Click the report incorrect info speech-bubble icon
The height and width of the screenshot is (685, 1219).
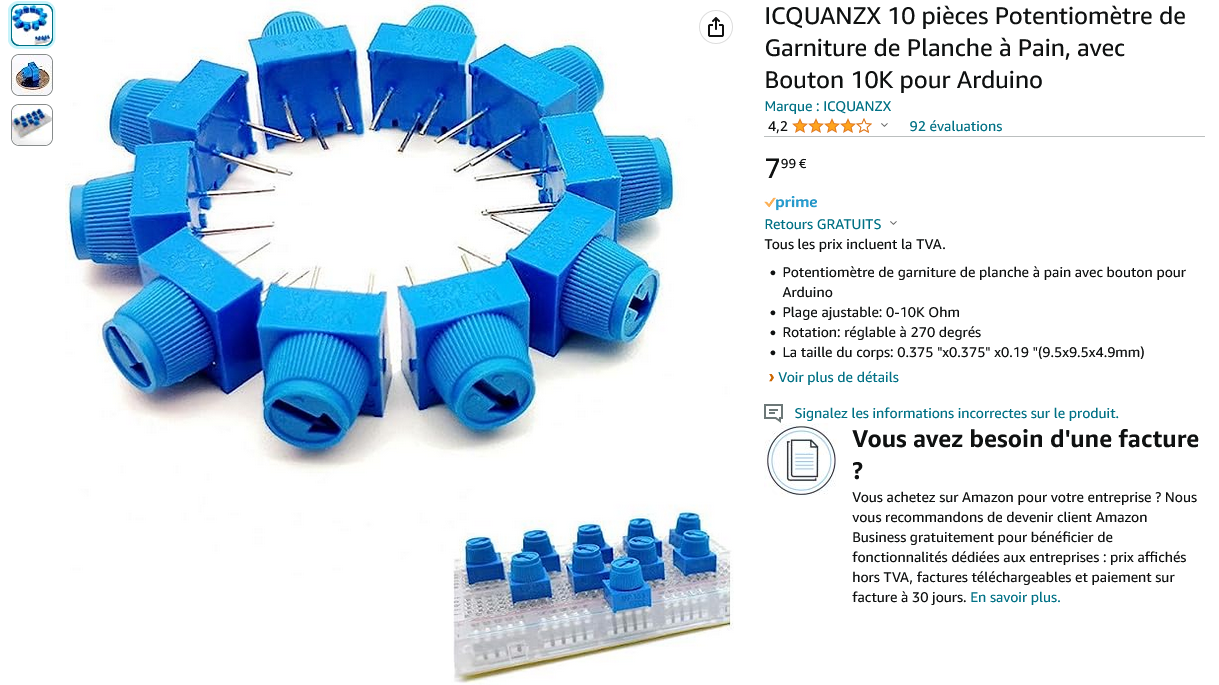(773, 413)
